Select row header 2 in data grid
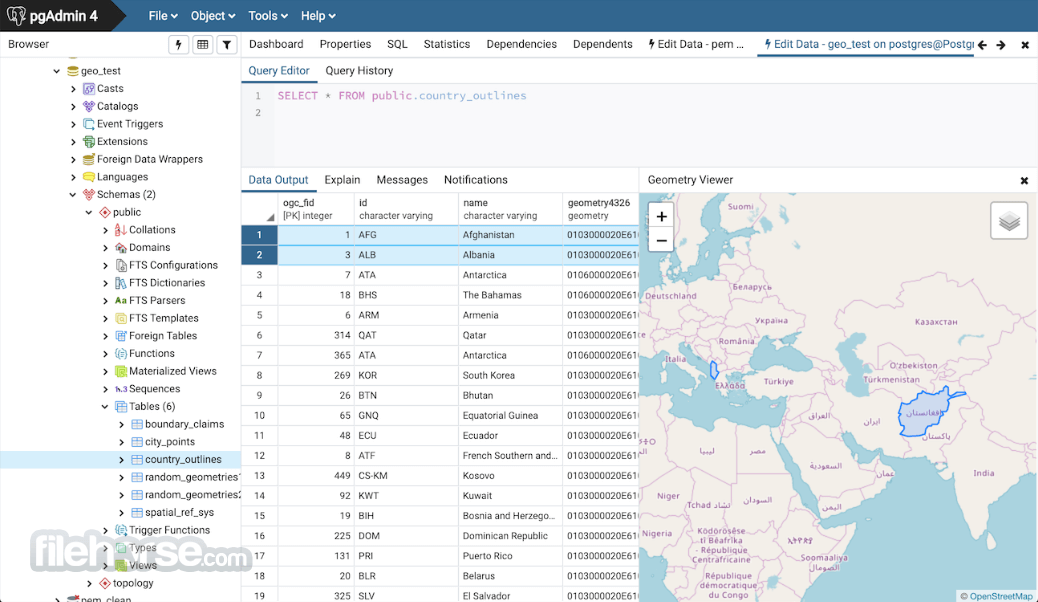 (x=260, y=255)
